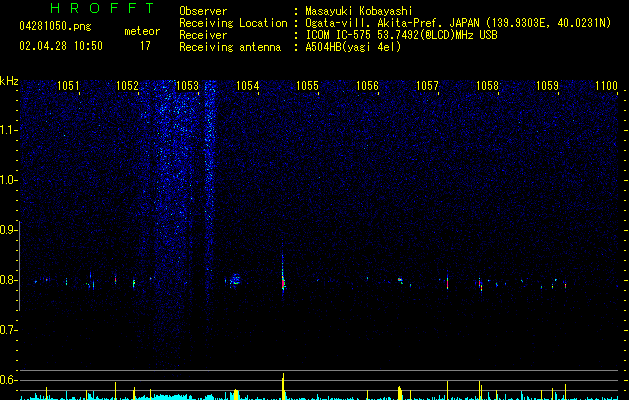
Task: Click the antenna value A504HB(yagi 4el)
Action: coord(353,47)
